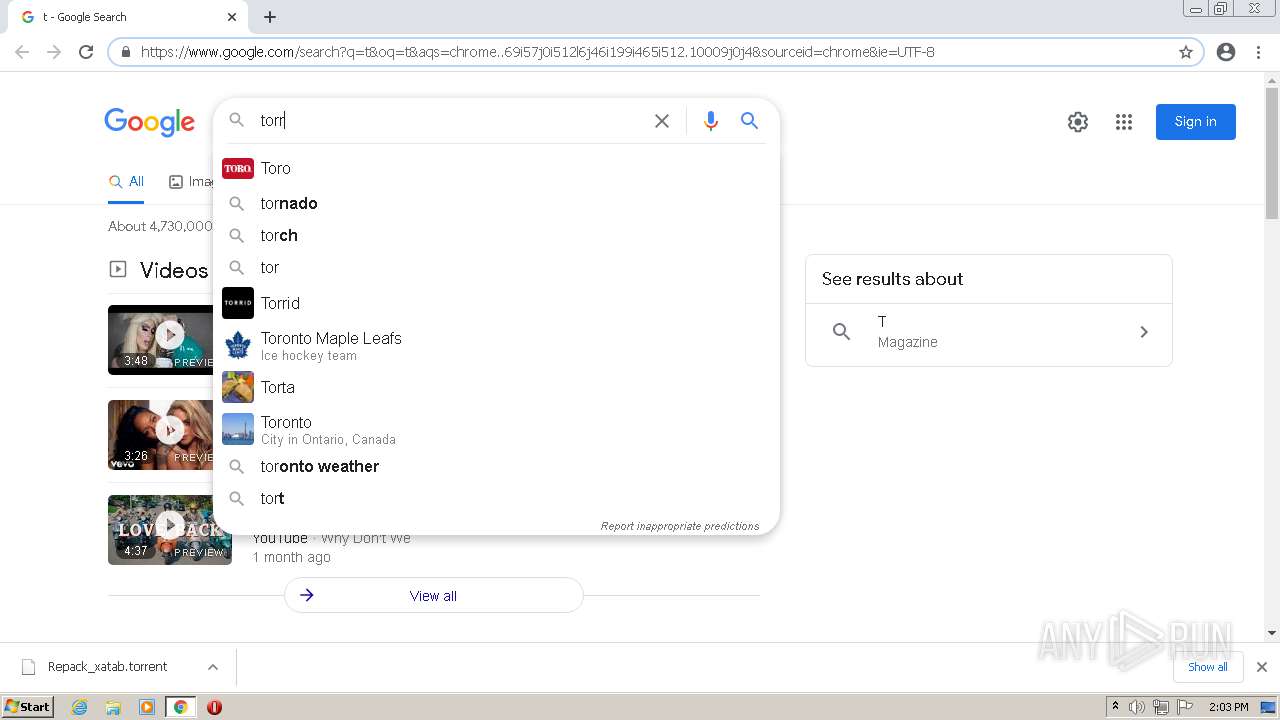Screen dimensions: 1280x720
Task: Launch Internet Explorer from the taskbar
Action: pos(80,707)
